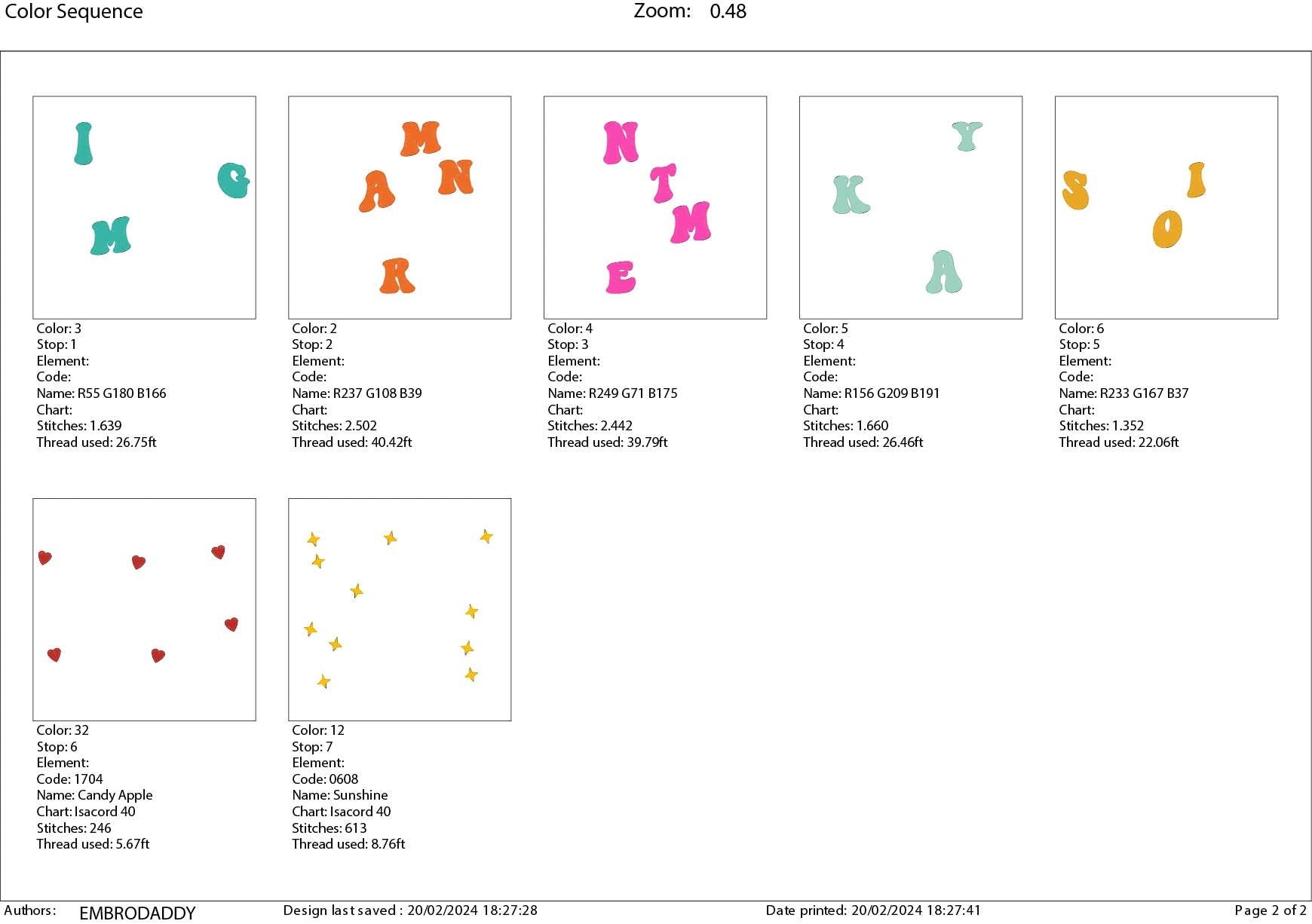
Task: Select the pink letter E
Action: 621,277
